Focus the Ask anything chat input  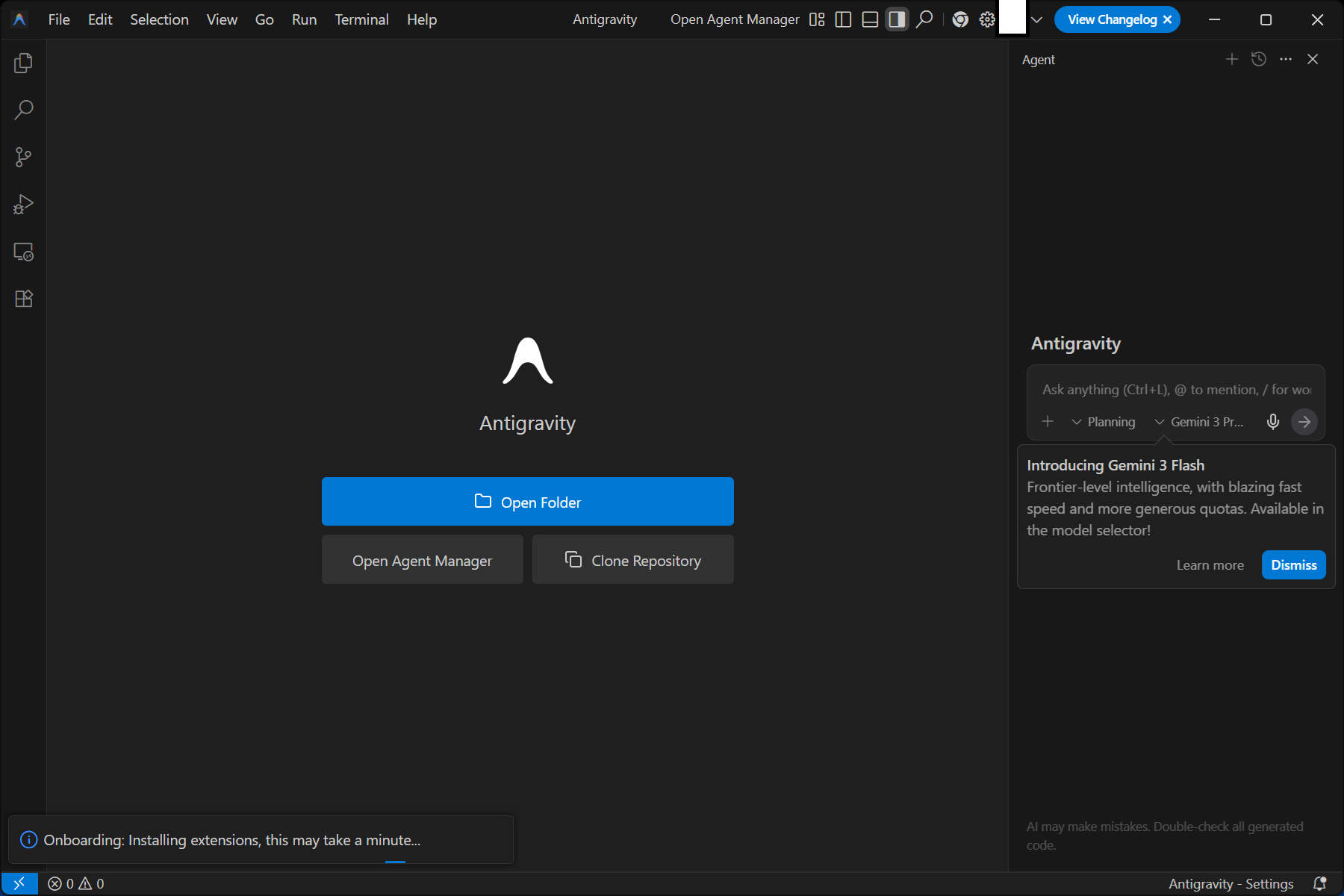tap(1175, 390)
